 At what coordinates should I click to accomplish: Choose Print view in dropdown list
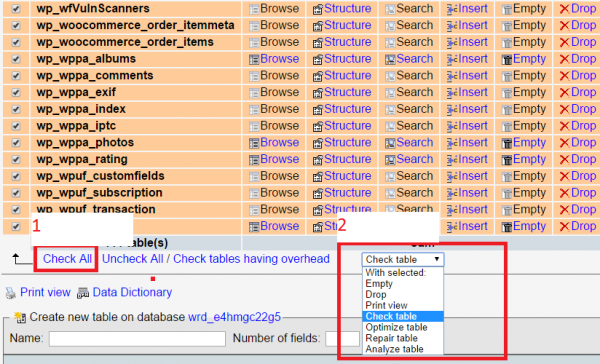click(403, 305)
